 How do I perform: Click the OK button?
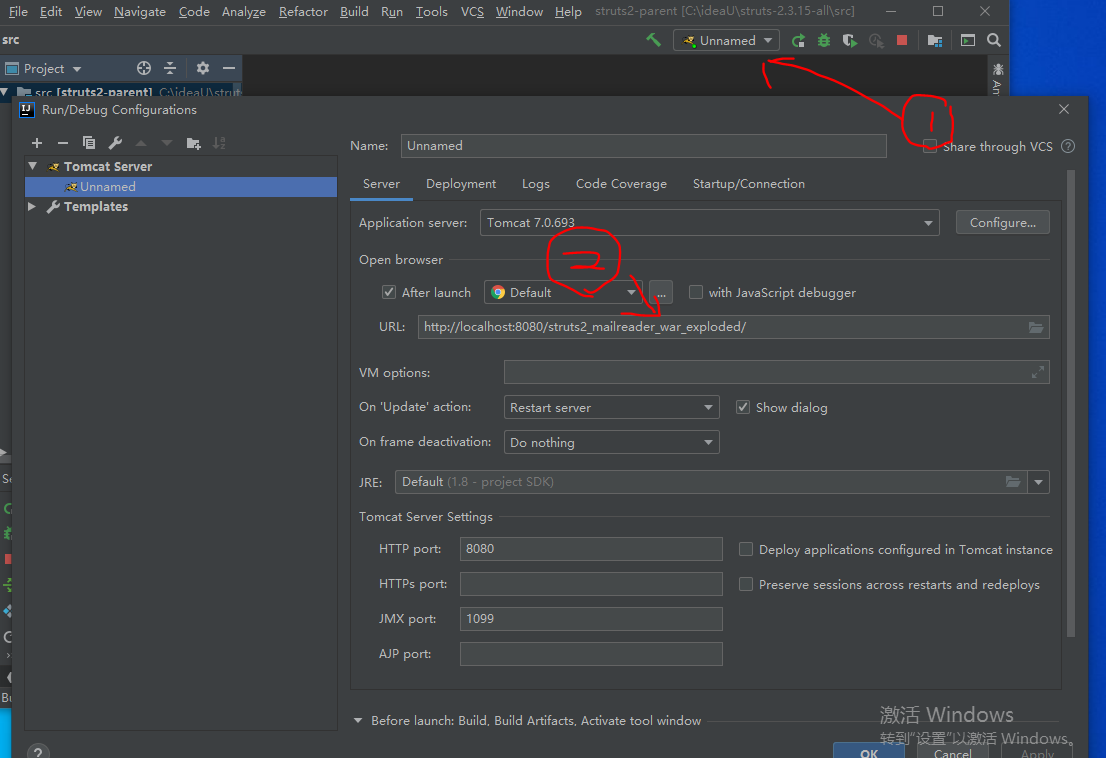869,752
